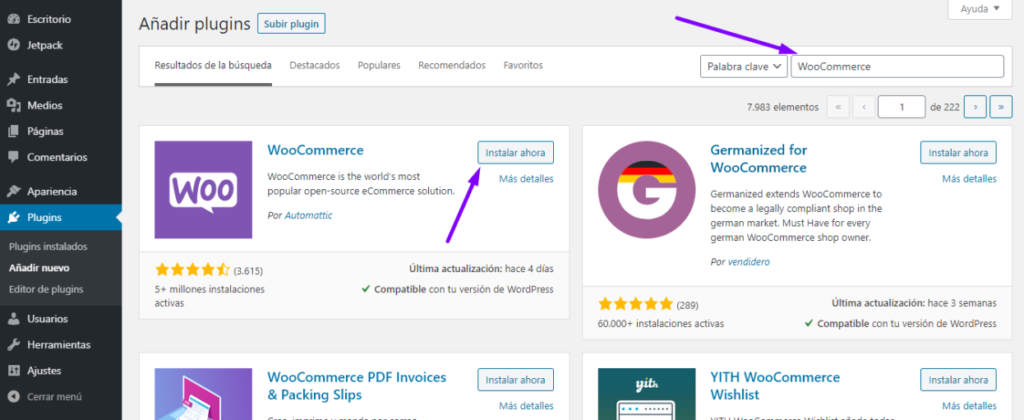Image resolution: width=1024 pixels, height=420 pixels.
Task: Open the Recomendados tab
Action: tap(452, 65)
